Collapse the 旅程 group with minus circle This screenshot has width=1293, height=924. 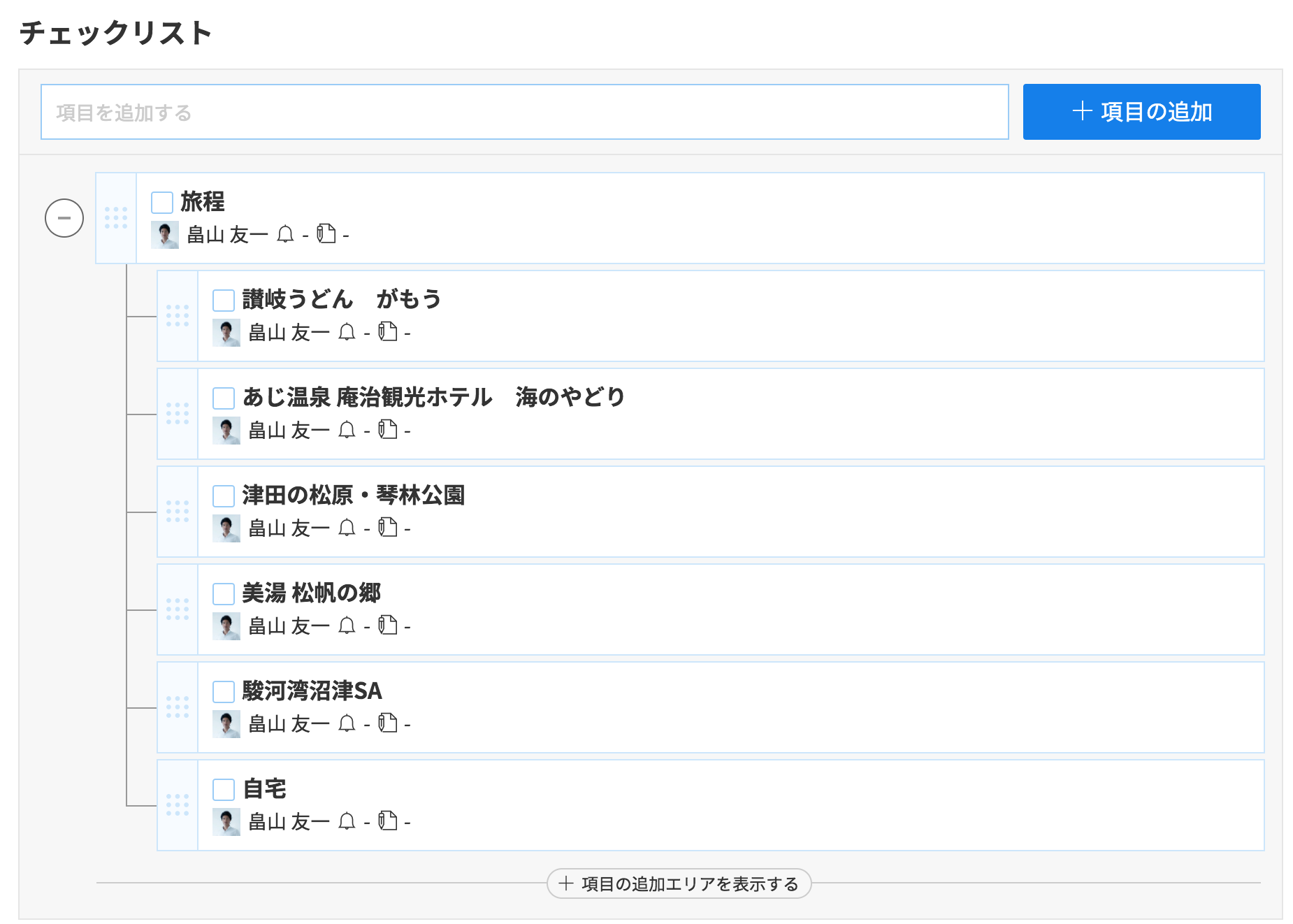tap(64, 218)
